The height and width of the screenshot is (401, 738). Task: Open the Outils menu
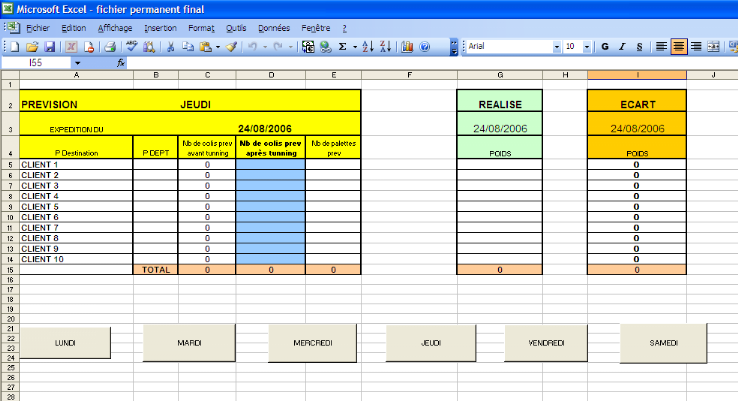pos(236,28)
